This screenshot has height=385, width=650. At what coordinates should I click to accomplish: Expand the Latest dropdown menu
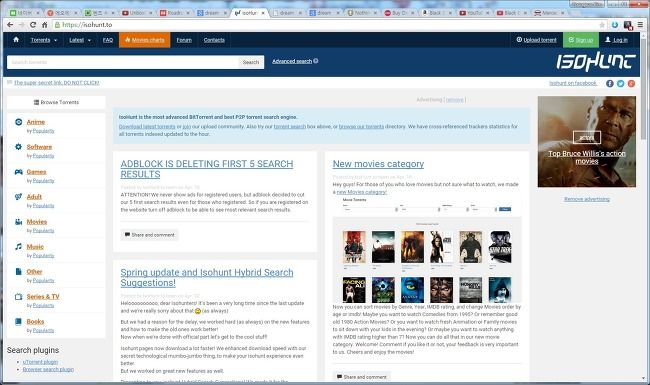click(x=80, y=40)
